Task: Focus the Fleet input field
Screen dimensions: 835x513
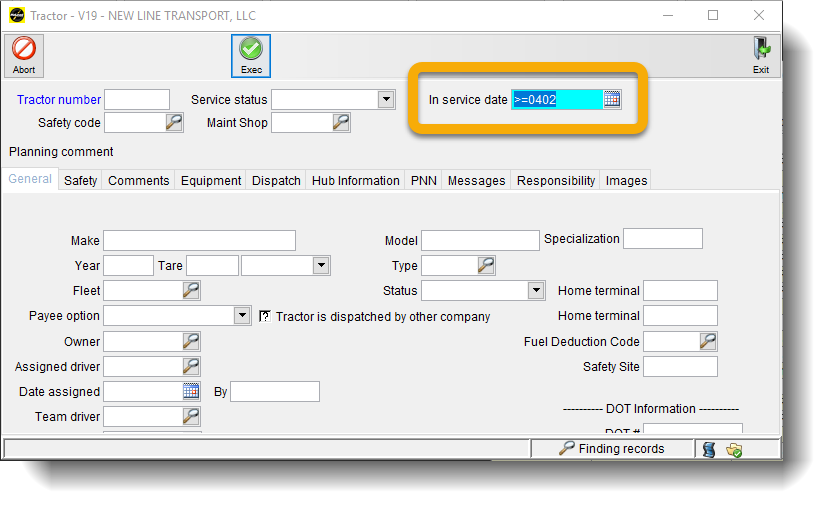Action: coord(143,290)
